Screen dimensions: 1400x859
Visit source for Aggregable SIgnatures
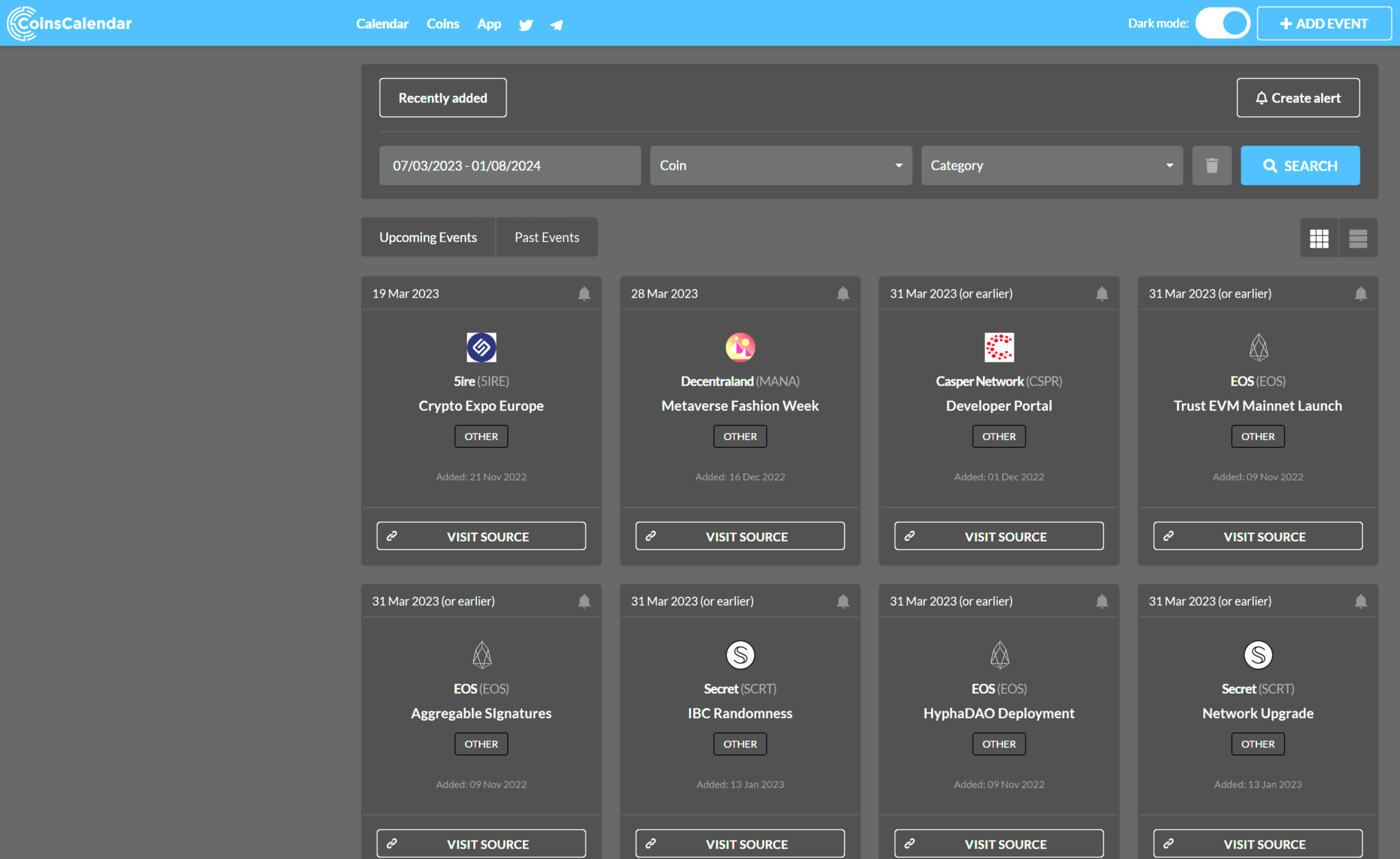pyautogui.click(x=481, y=844)
